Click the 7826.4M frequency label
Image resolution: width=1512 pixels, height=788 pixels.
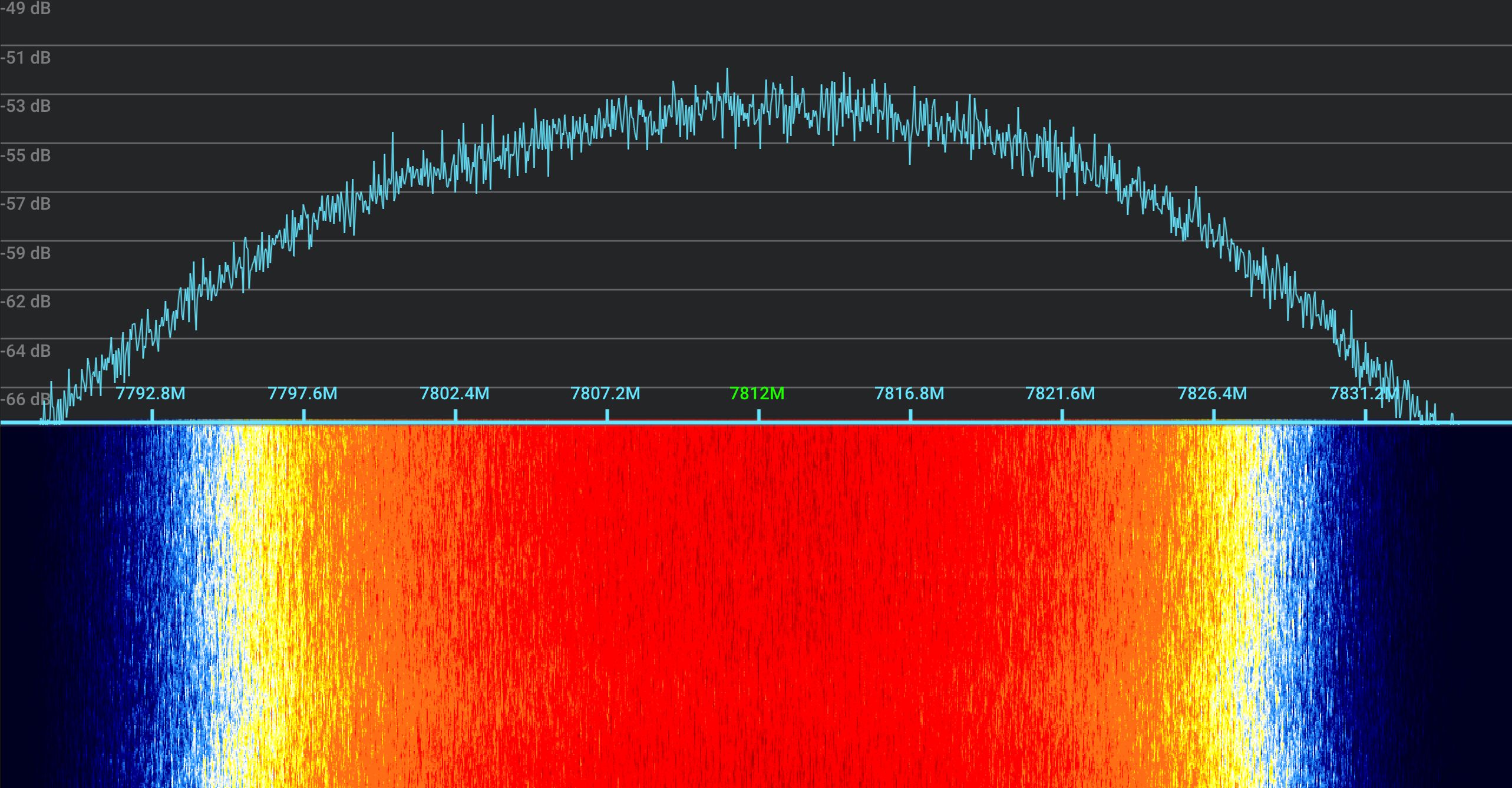(x=1212, y=394)
